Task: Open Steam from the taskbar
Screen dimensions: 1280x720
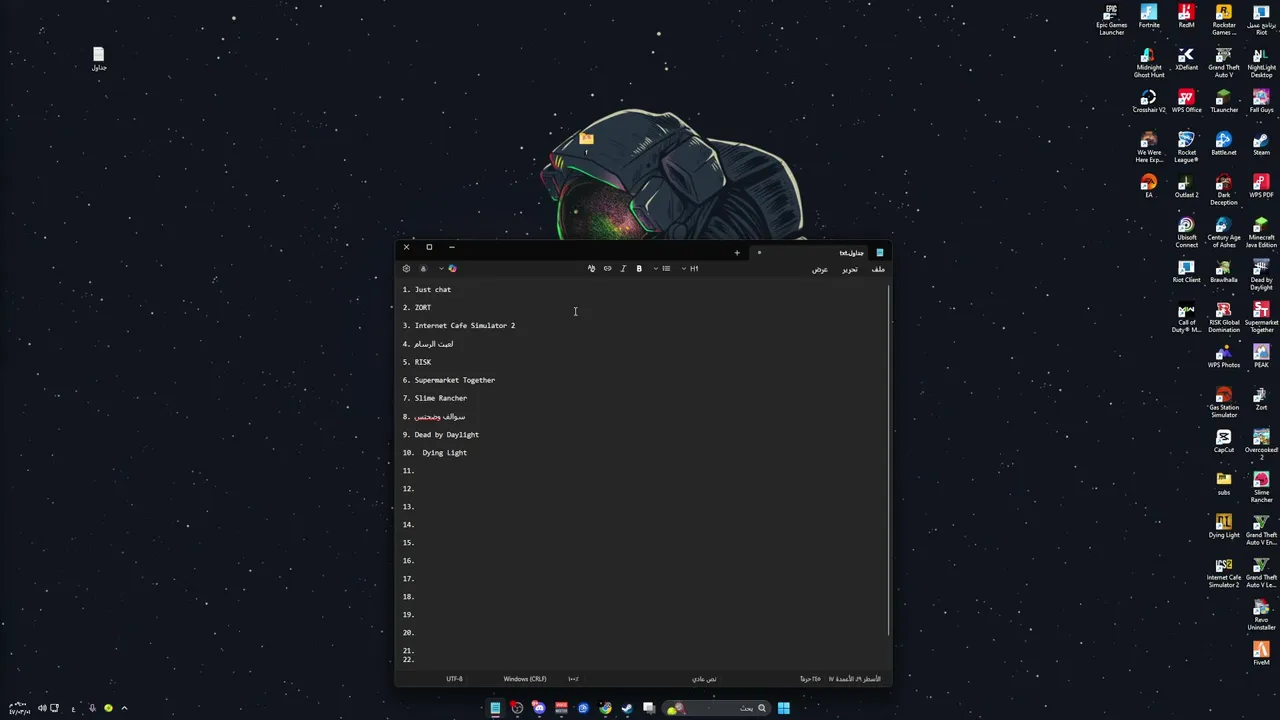Action: [627, 708]
